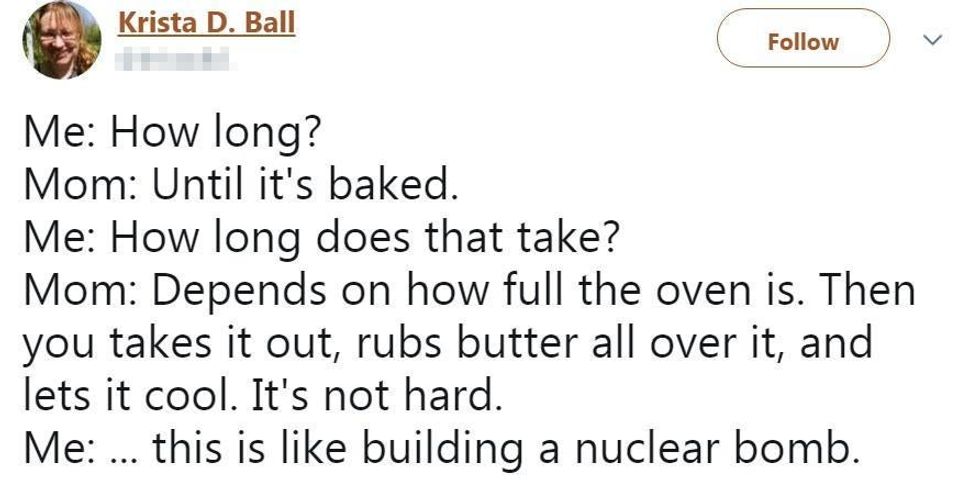Viewport: 980px width, 489px height.
Task: Click the blurred username handle below the name
Action: pos(174,59)
